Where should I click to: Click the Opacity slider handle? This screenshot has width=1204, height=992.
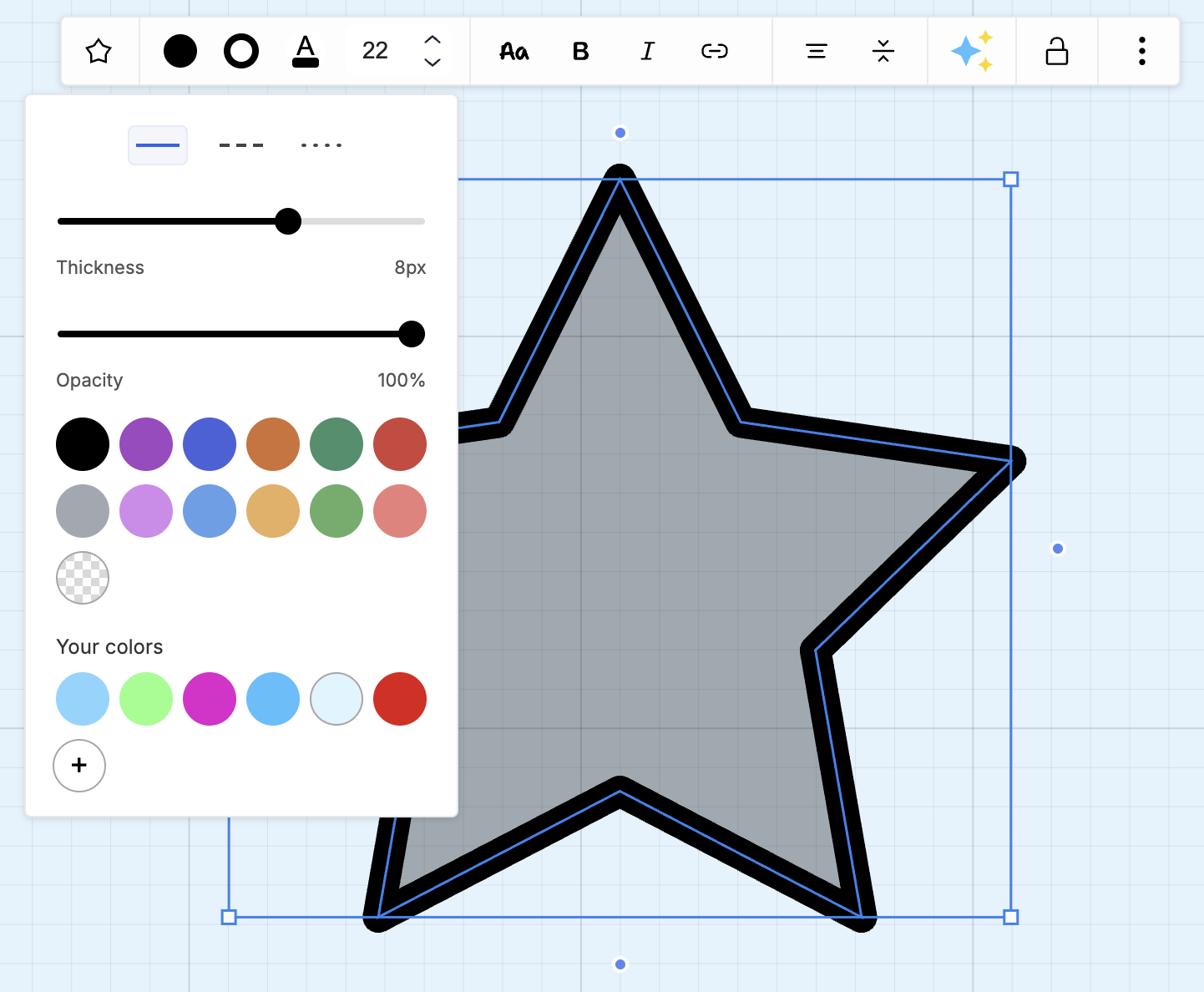pyautogui.click(x=412, y=334)
